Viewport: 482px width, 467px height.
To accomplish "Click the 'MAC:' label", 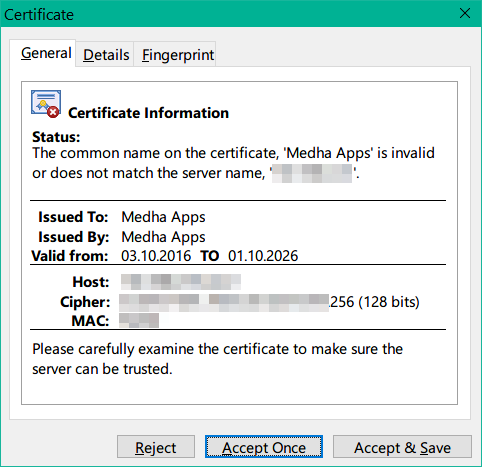I will point(90,321).
